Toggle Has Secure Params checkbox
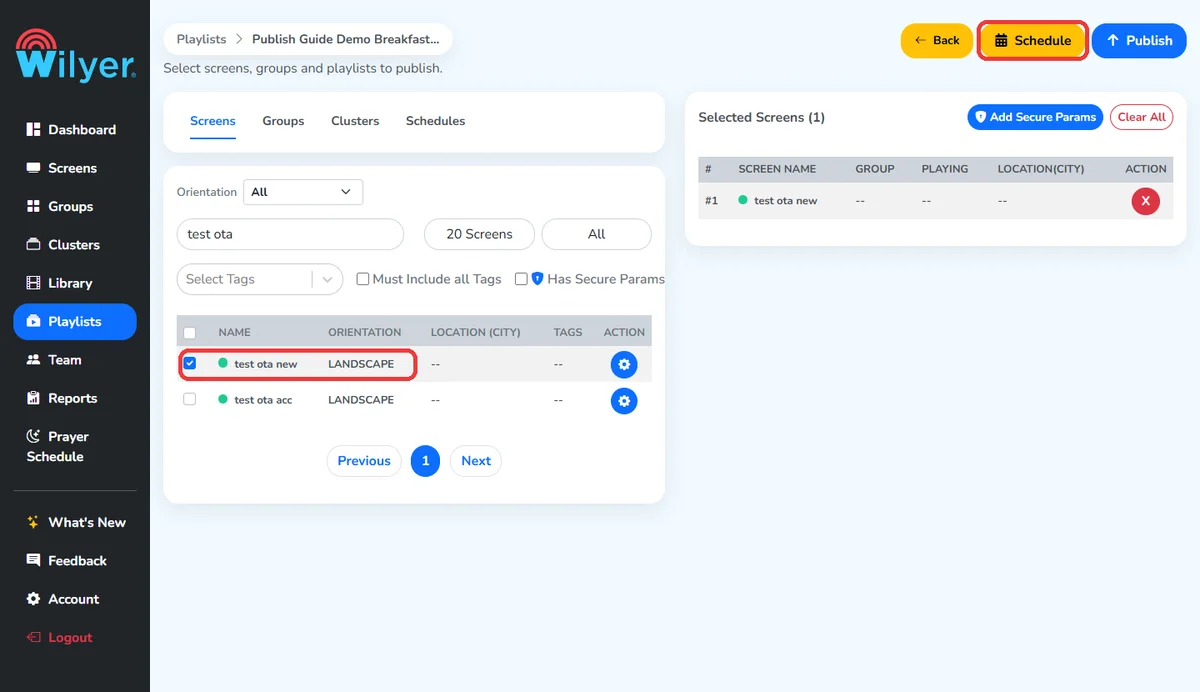 point(521,279)
